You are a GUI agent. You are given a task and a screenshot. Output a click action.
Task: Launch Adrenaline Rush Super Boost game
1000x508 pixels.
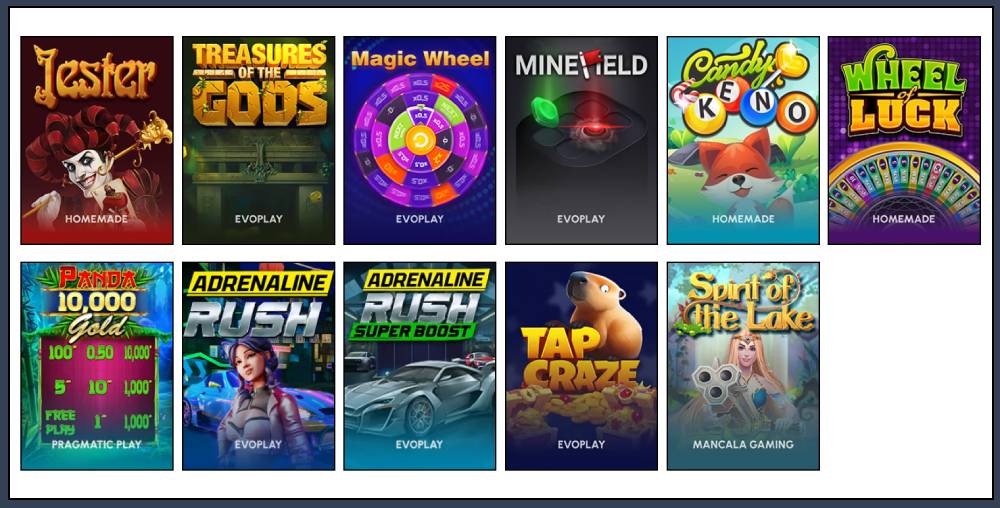tap(420, 366)
